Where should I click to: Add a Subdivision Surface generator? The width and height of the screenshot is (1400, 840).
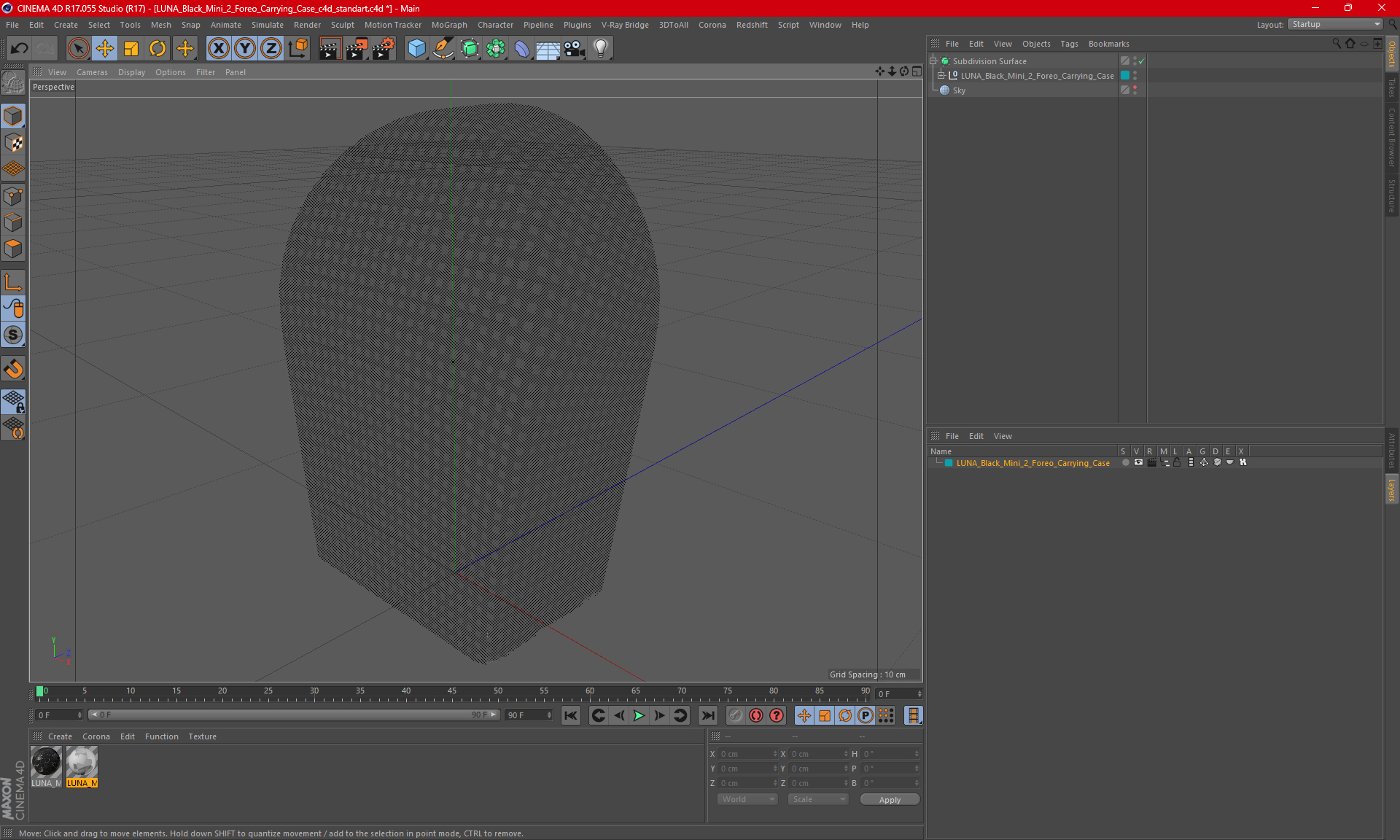point(470,48)
